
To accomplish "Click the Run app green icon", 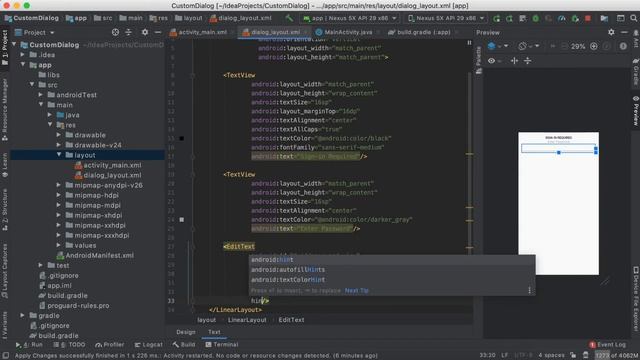I will coord(496,18).
